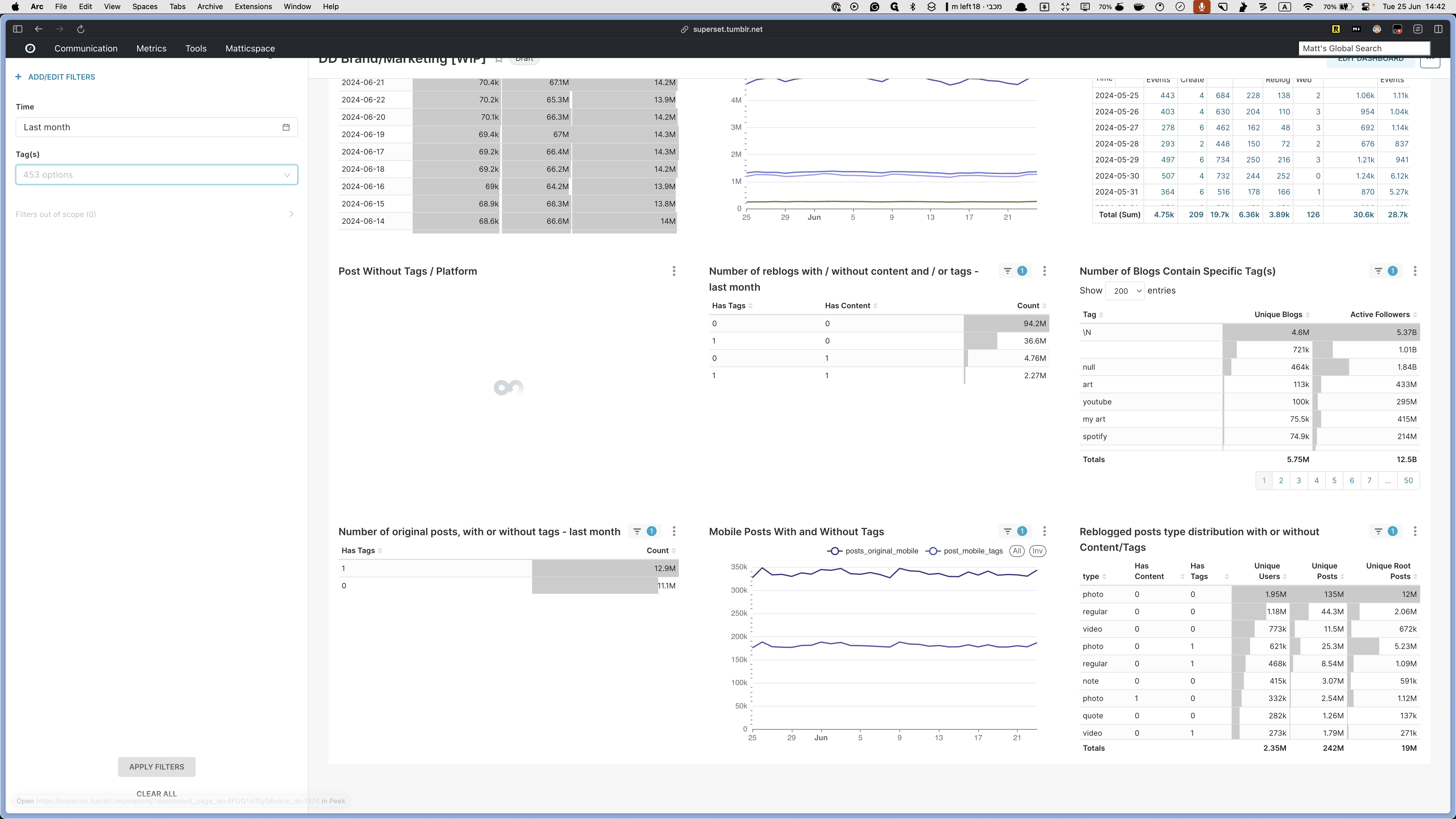Open three-dot menu for Post Without Tags / Platform

click(674, 271)
